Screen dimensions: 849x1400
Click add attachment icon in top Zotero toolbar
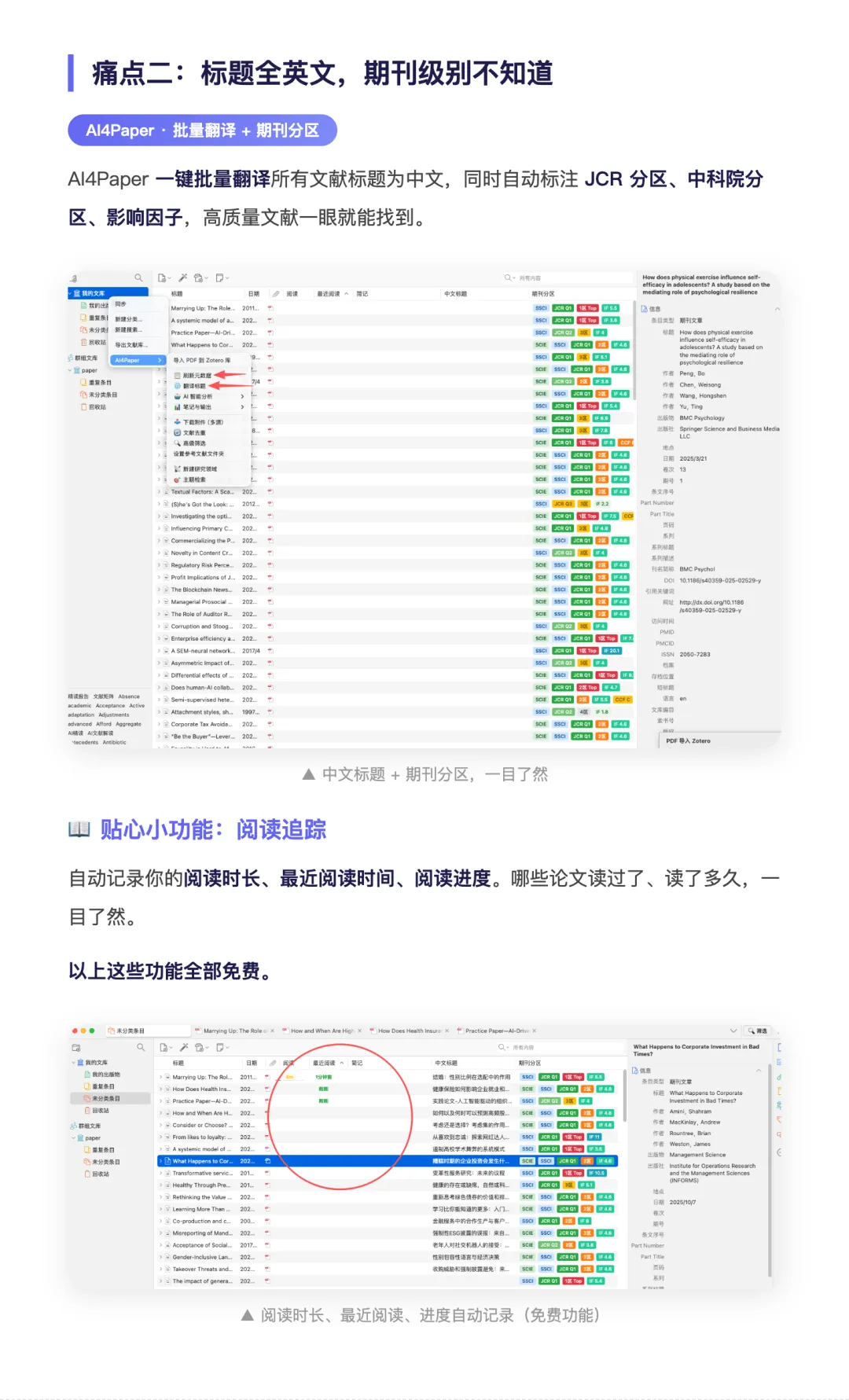200,277
